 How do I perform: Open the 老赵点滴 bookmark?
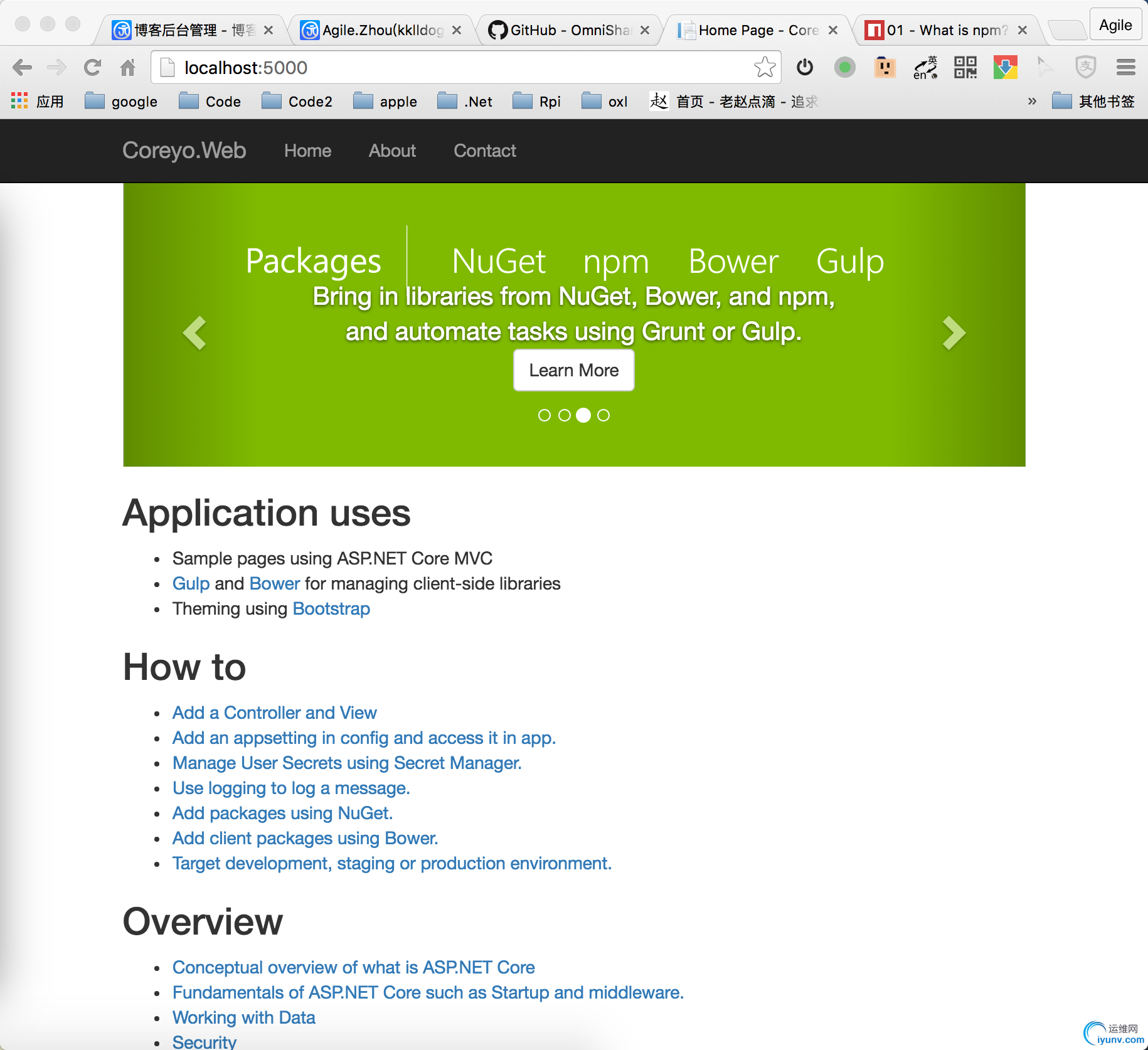point(734,101)
